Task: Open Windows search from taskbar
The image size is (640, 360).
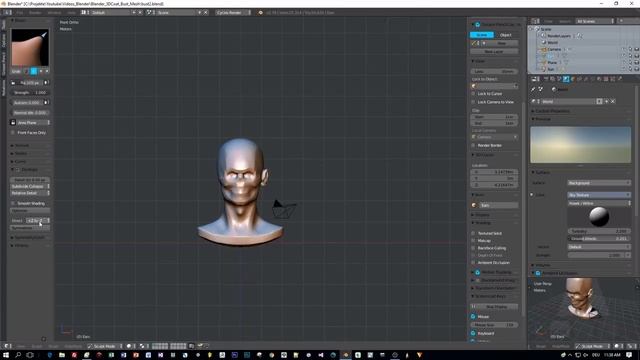Action: (18, 355)
